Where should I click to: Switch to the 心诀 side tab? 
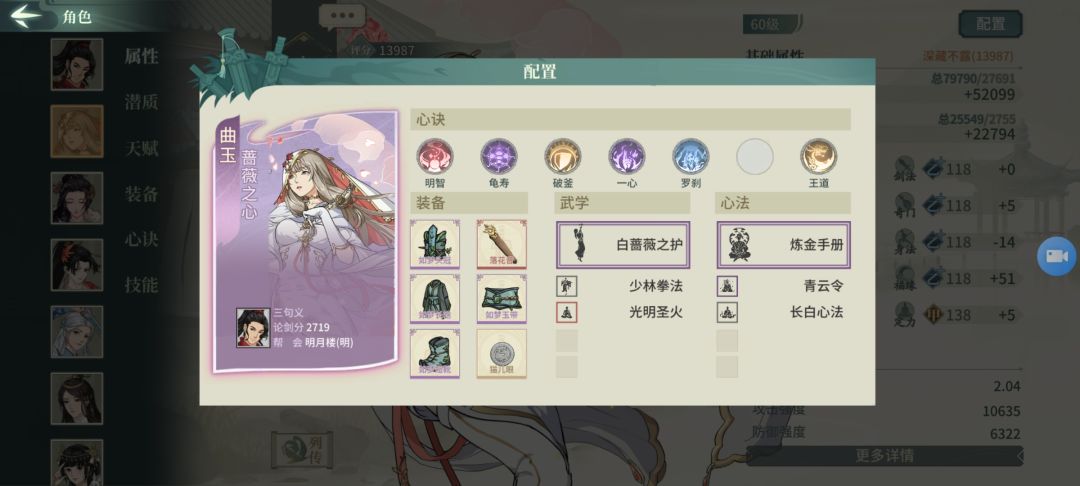tap(141, 239)
